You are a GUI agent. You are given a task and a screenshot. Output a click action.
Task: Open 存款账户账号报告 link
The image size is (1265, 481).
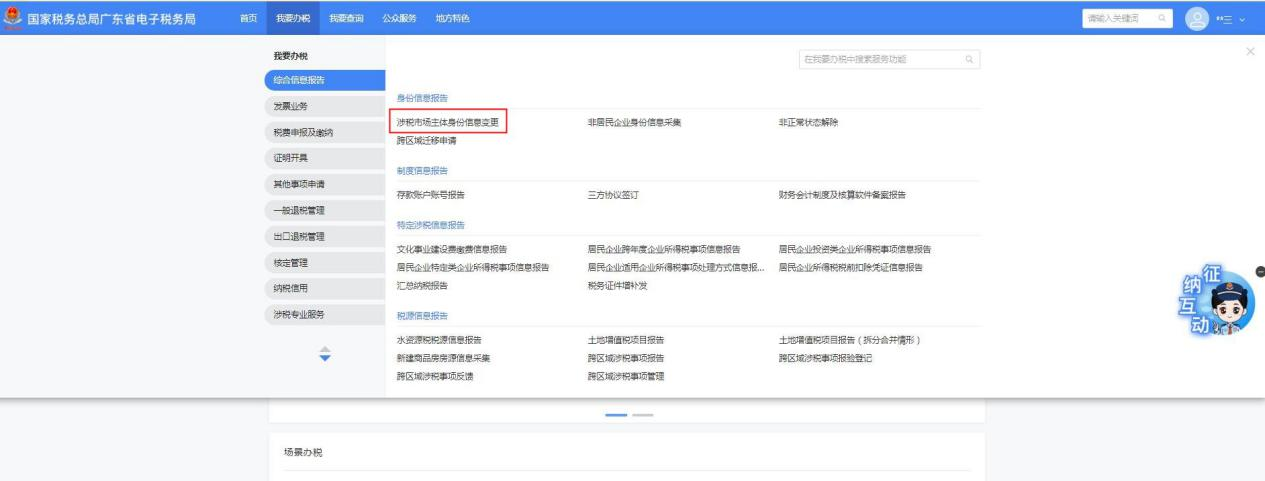coord(431,195)
